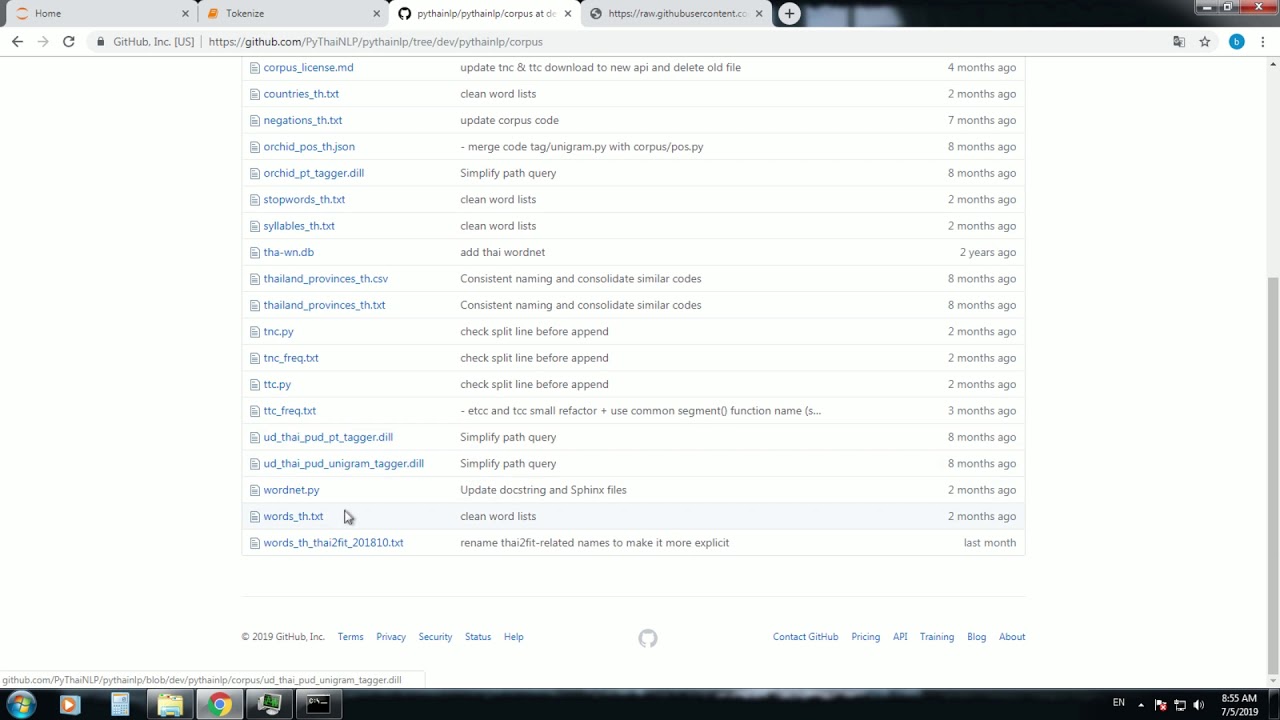The width and height of the screenshot is (1280, 720).
Task: Open the Chrome three-dot menu
Action: pyautogui.click(x=1264, y=41)
